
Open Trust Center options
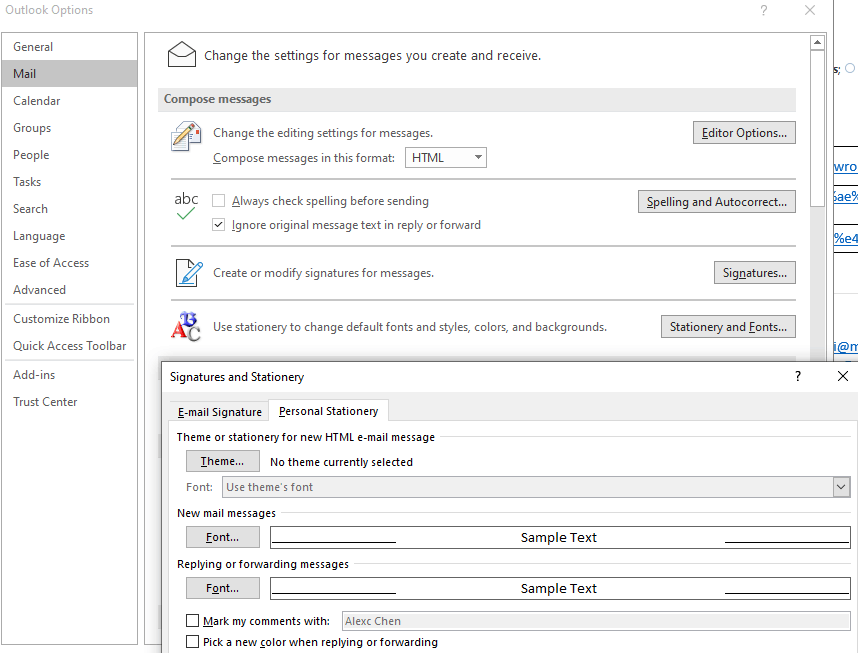pos(69,402)
